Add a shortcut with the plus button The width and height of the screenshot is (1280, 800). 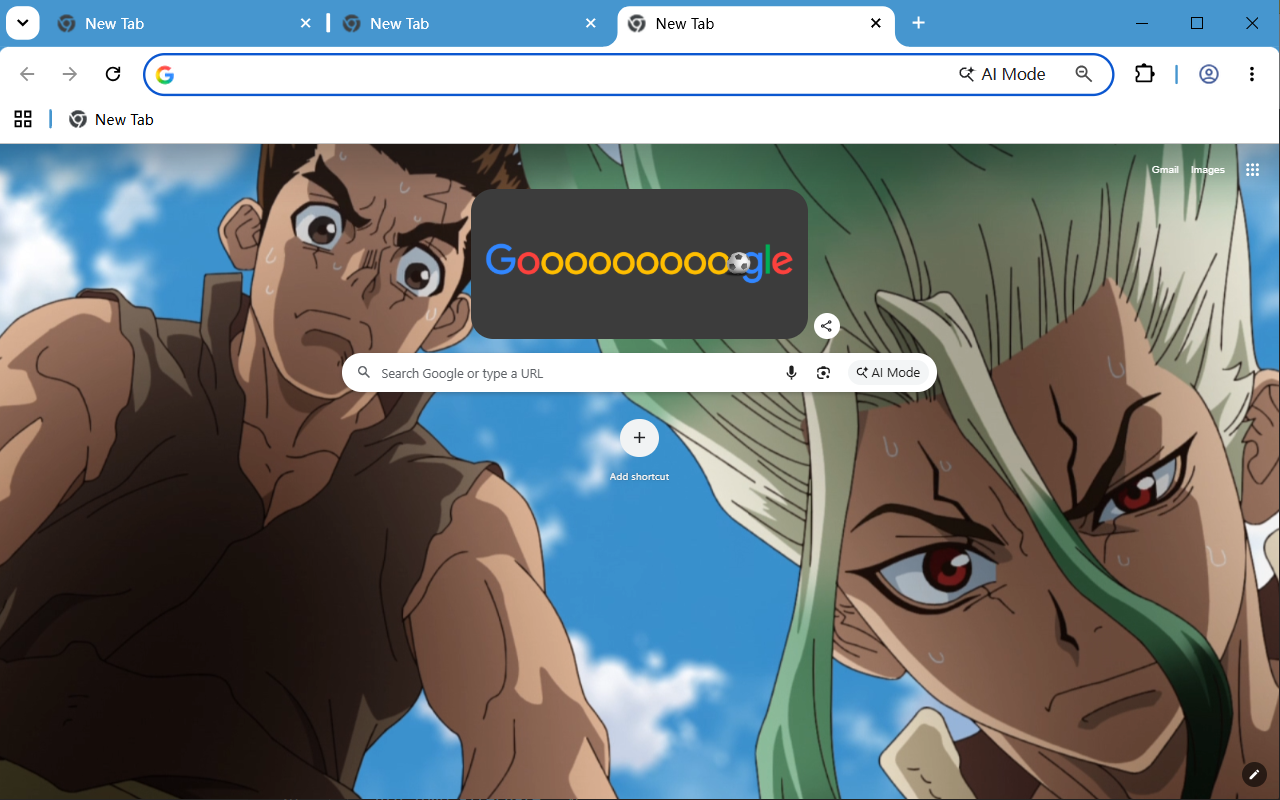click(x=639, y=438)
